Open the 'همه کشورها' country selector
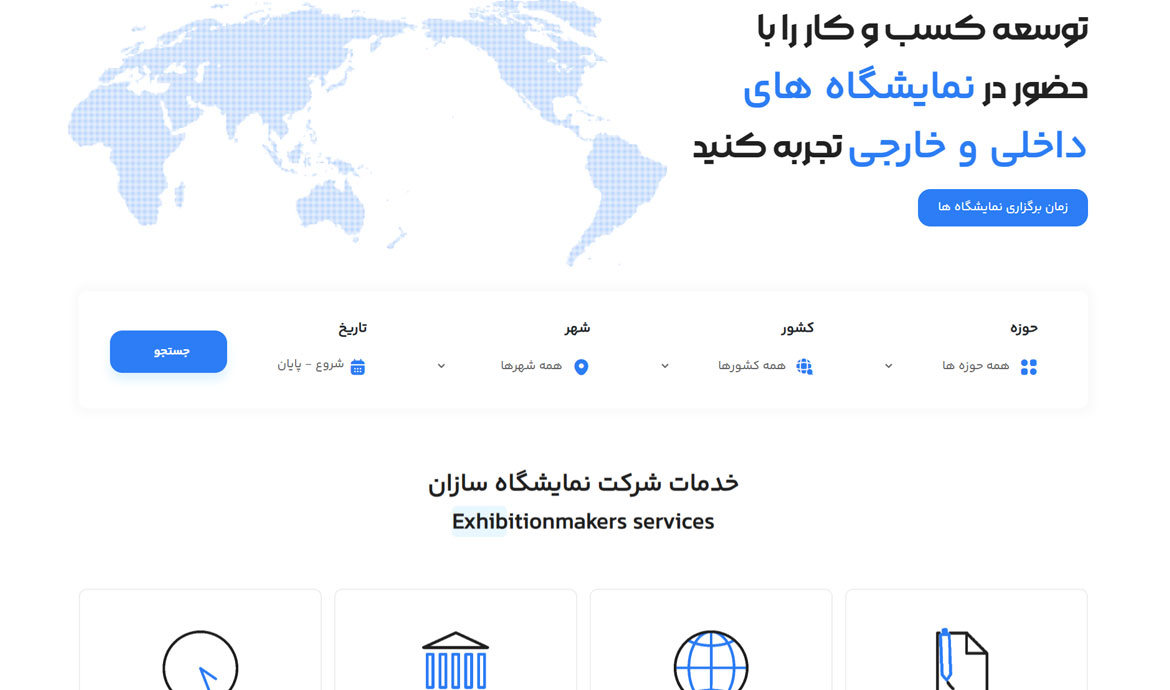Image resolution: width=1170 pixels, height=690 pixels. [x=751, y=366]
